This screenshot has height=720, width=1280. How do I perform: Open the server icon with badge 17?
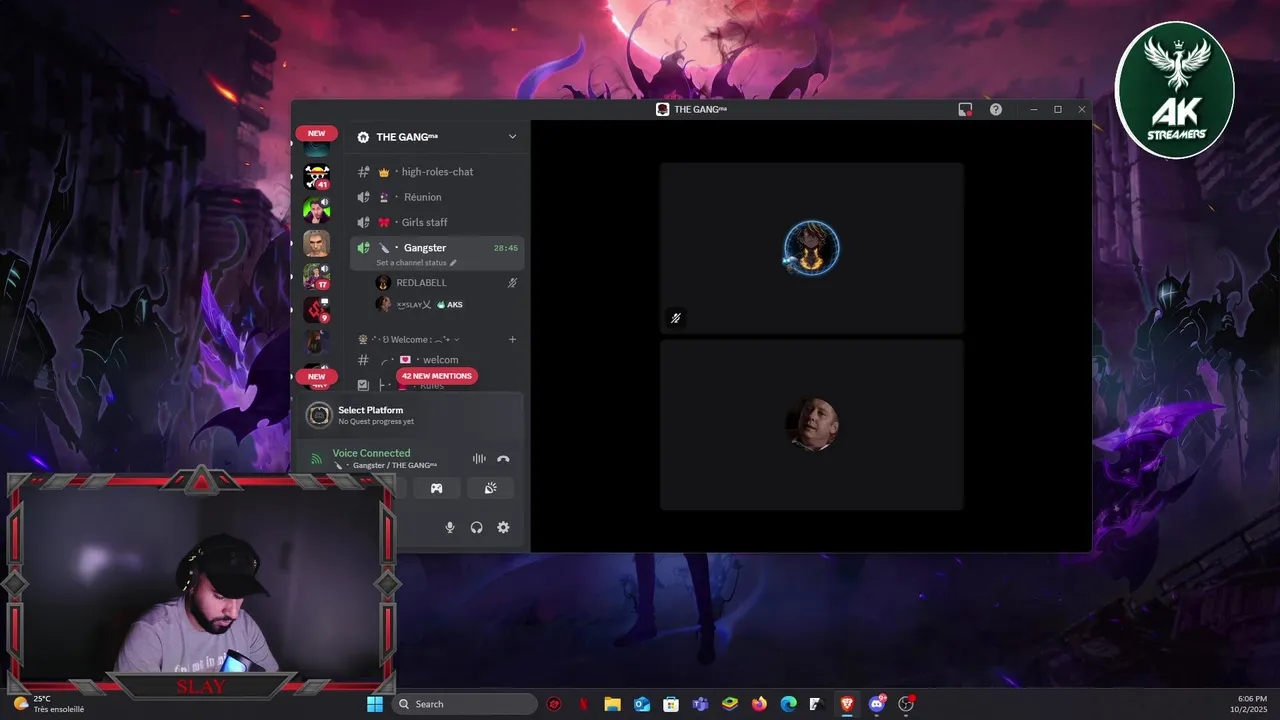317,276
